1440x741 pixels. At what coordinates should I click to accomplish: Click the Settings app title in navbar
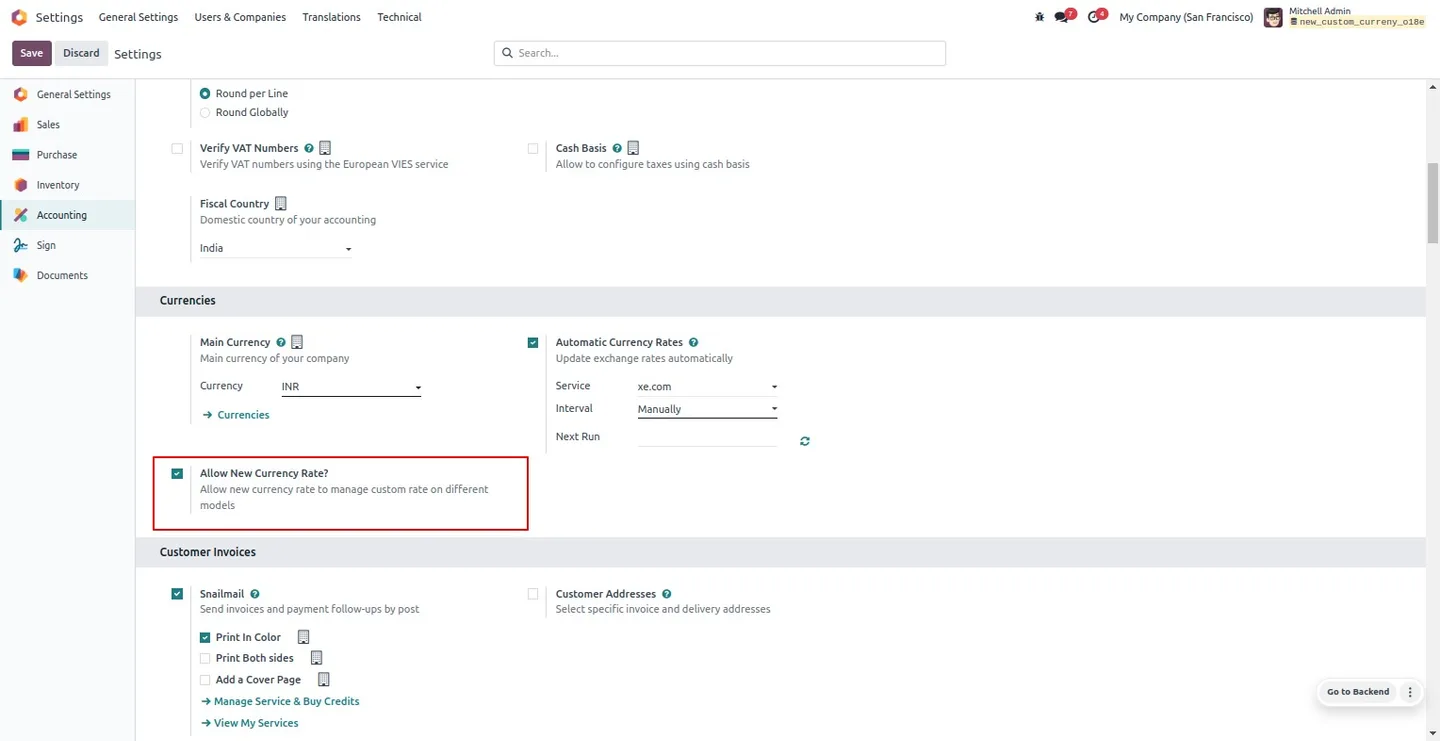coord(59,17)
